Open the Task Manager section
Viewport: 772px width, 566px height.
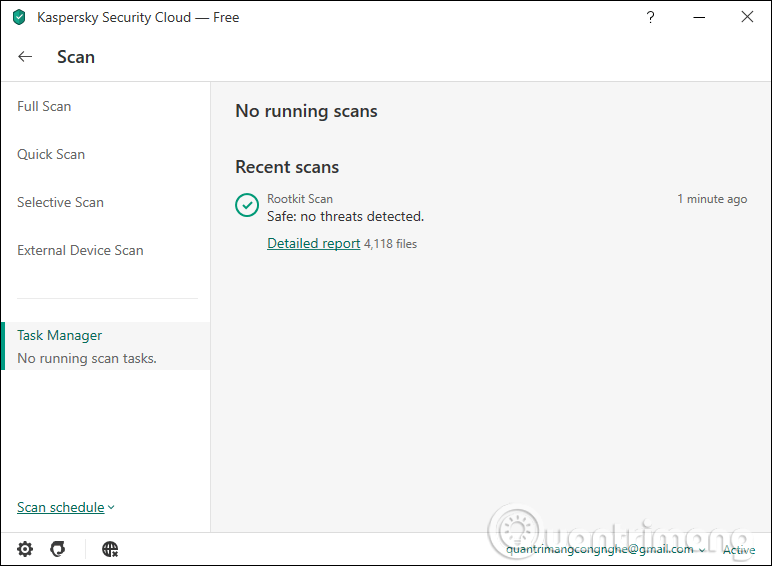tap(105, 346)
